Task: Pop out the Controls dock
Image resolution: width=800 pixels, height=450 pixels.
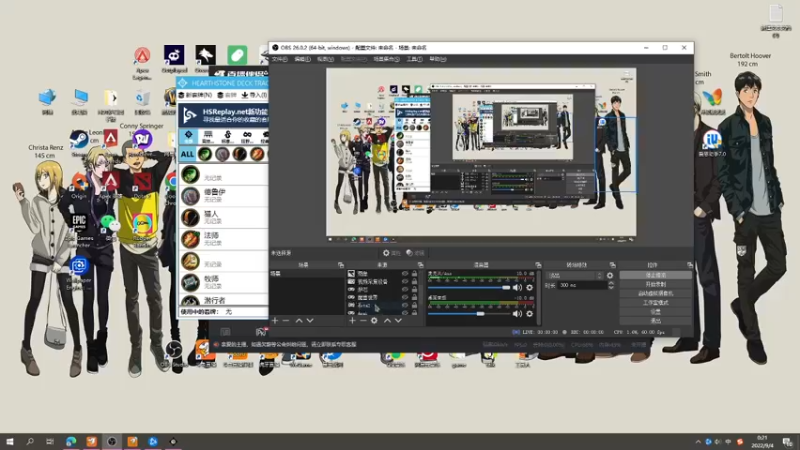Action: point(690,265)
